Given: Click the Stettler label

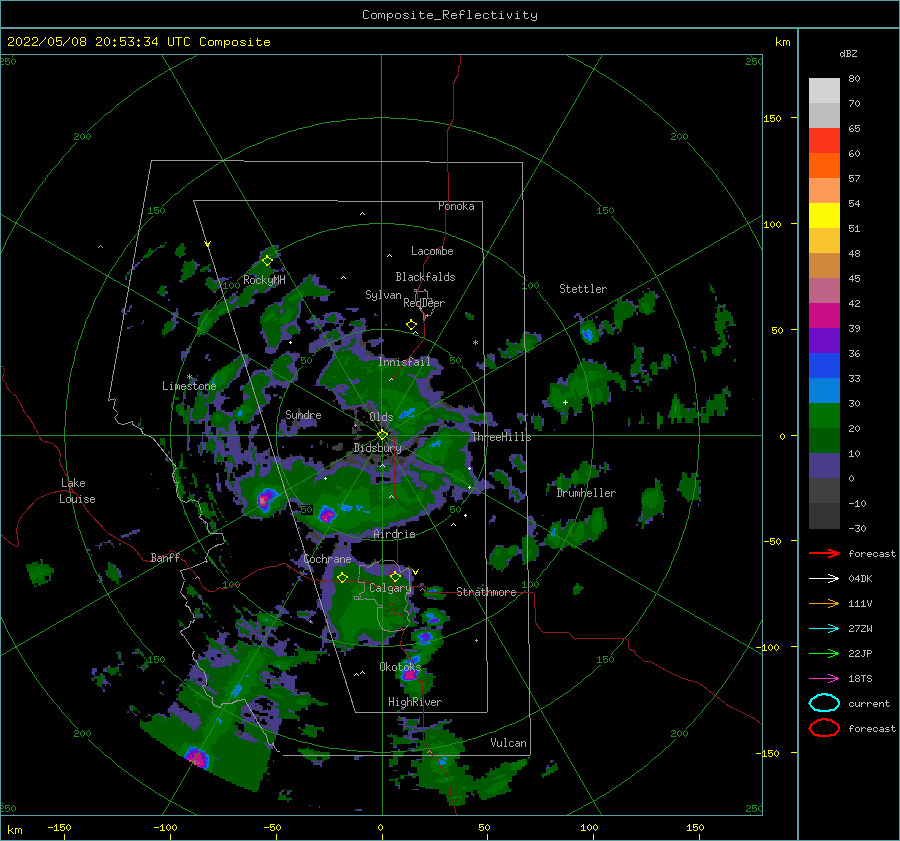Looking at the screenshot, I should (x=583, y=289).
